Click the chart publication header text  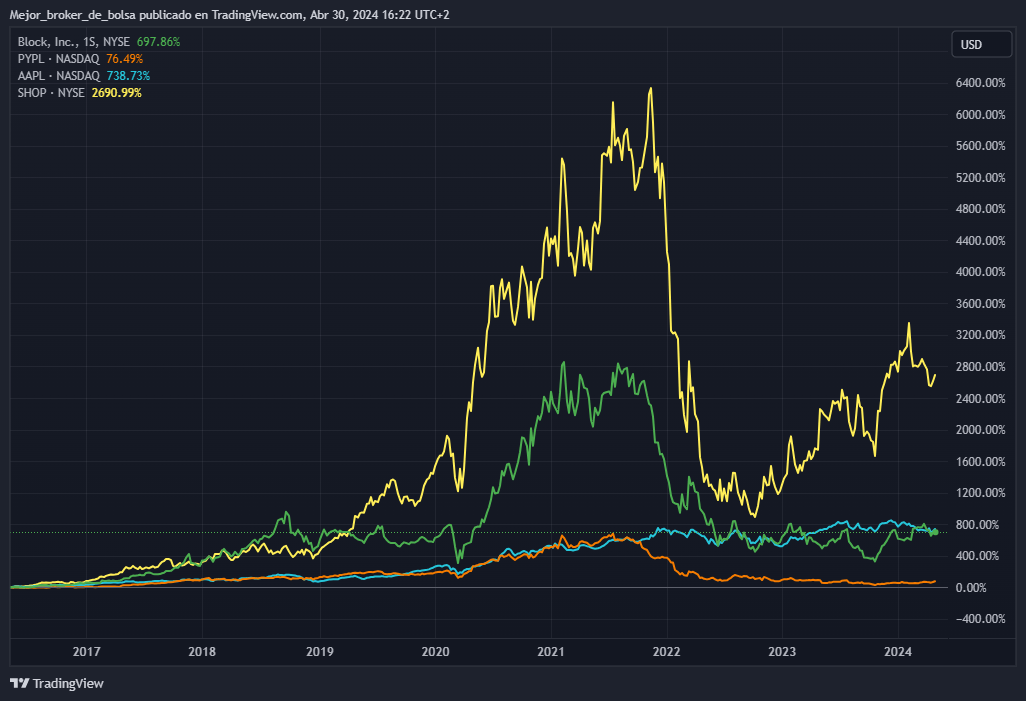pos(229,14)
